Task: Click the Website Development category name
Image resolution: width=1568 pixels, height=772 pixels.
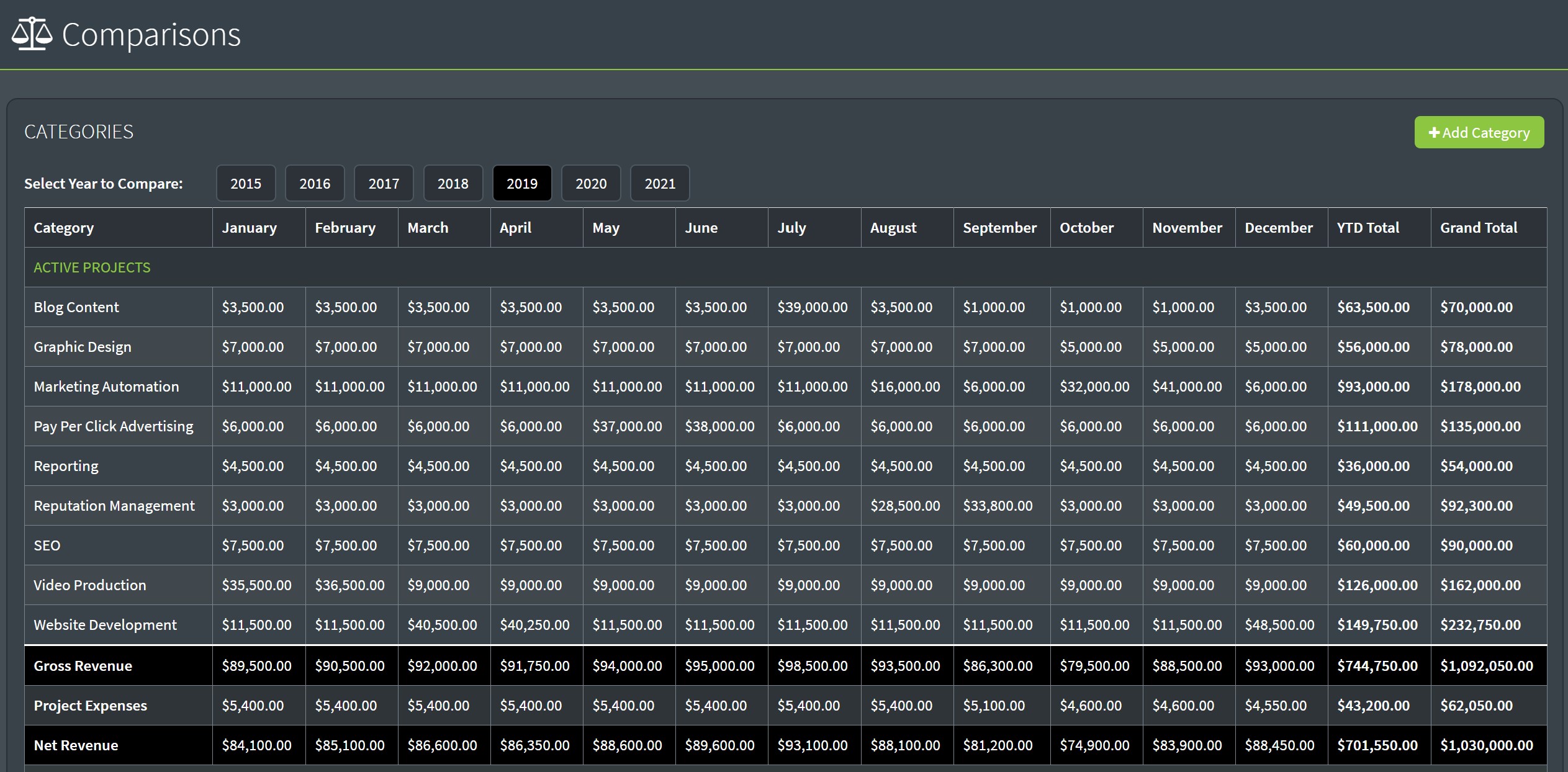Action: [x=105, y=625]
